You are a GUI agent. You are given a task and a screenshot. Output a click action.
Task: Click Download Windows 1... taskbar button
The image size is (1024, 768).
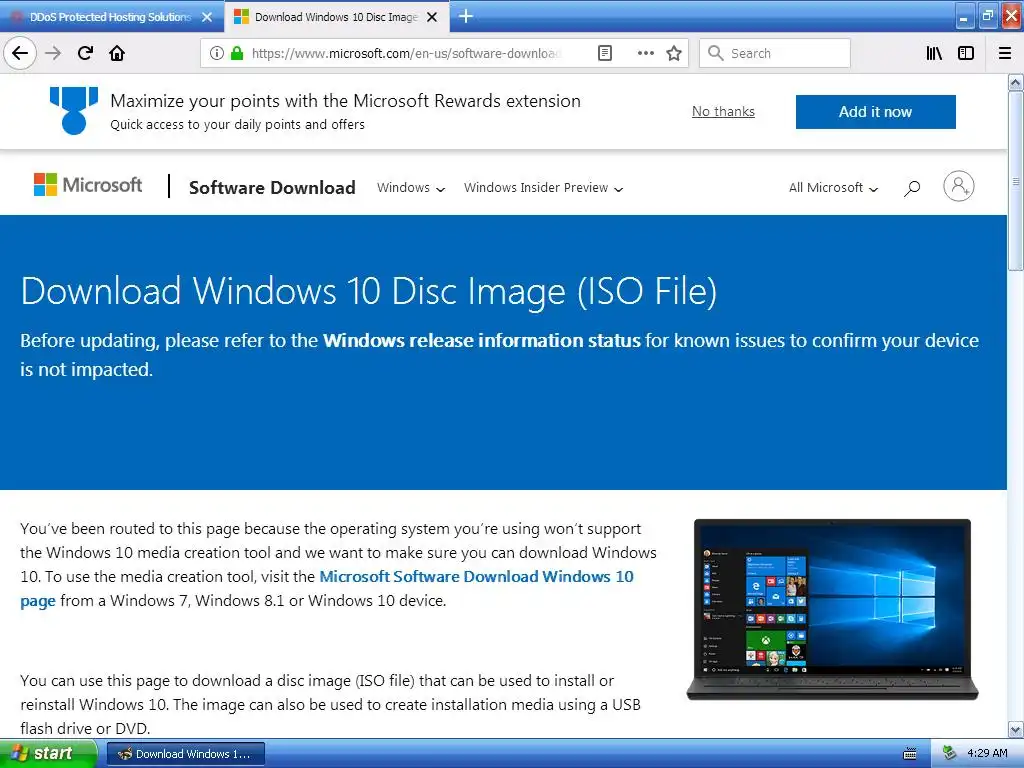point(185,754)
